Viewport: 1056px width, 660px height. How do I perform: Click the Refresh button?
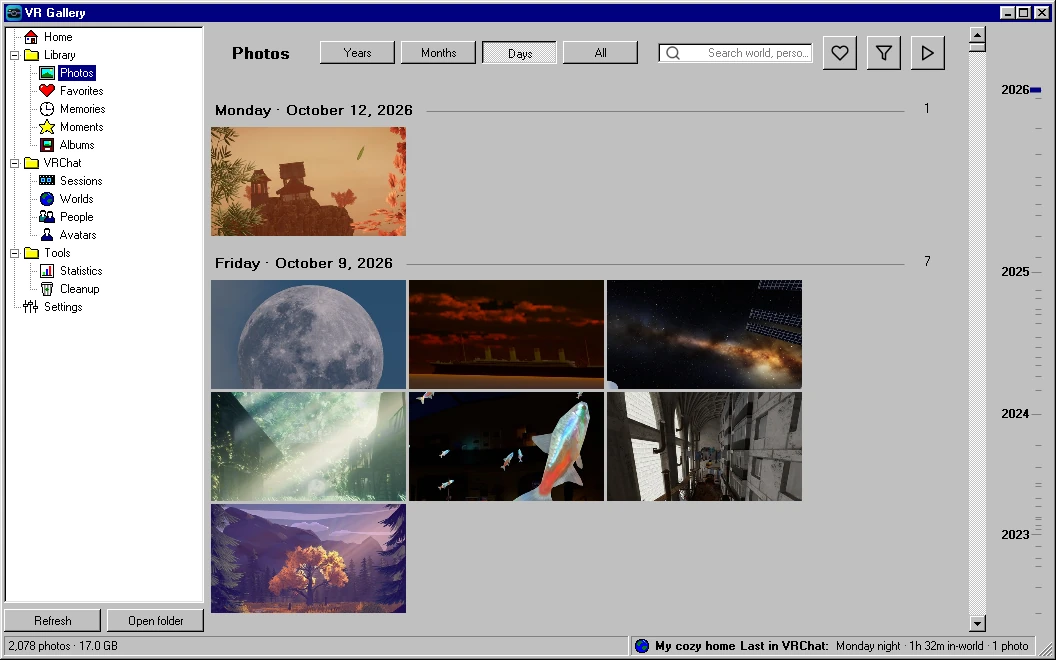(x=53, y=620)
